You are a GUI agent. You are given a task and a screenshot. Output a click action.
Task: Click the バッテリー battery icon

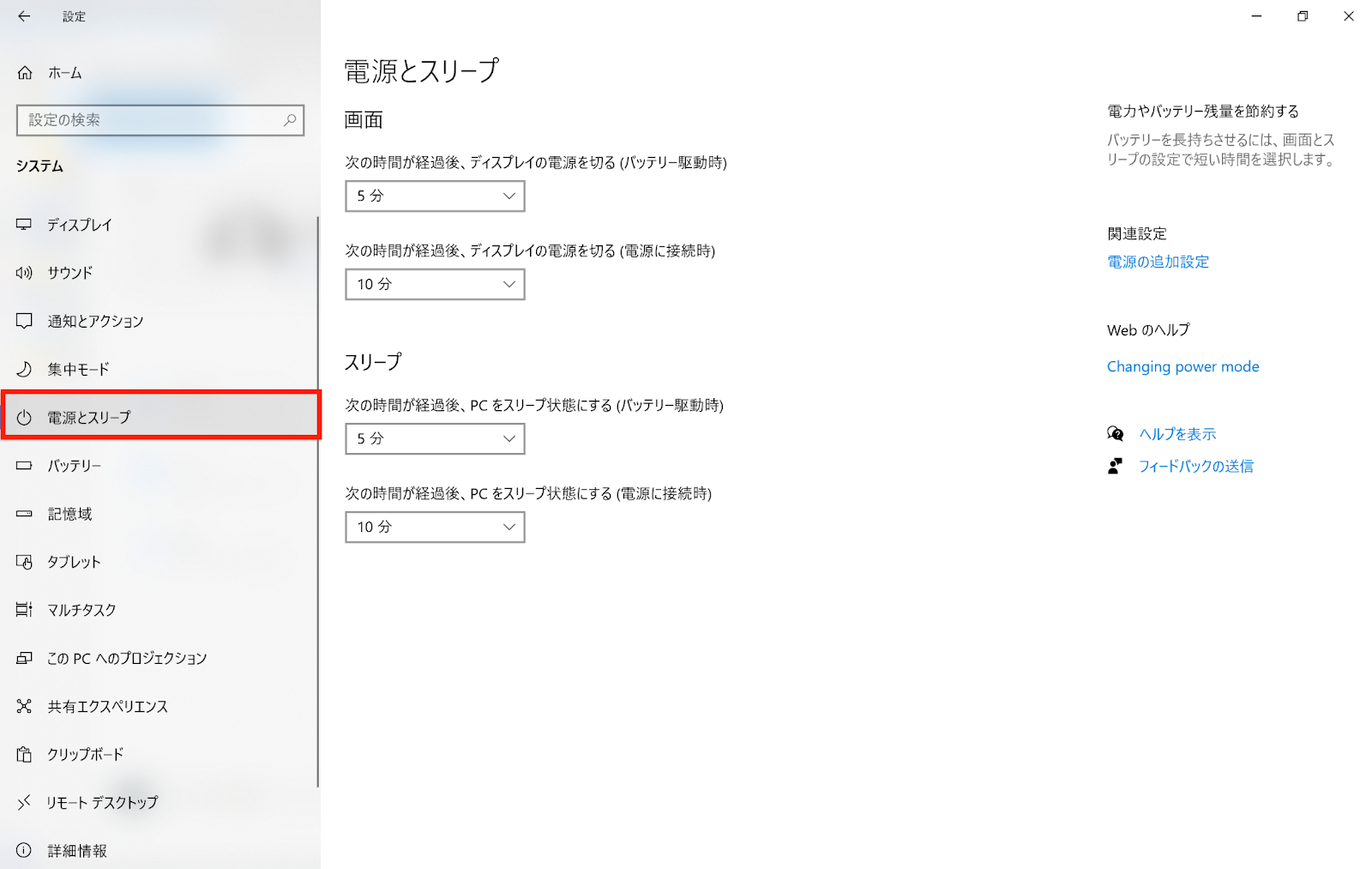pos(24,466)
